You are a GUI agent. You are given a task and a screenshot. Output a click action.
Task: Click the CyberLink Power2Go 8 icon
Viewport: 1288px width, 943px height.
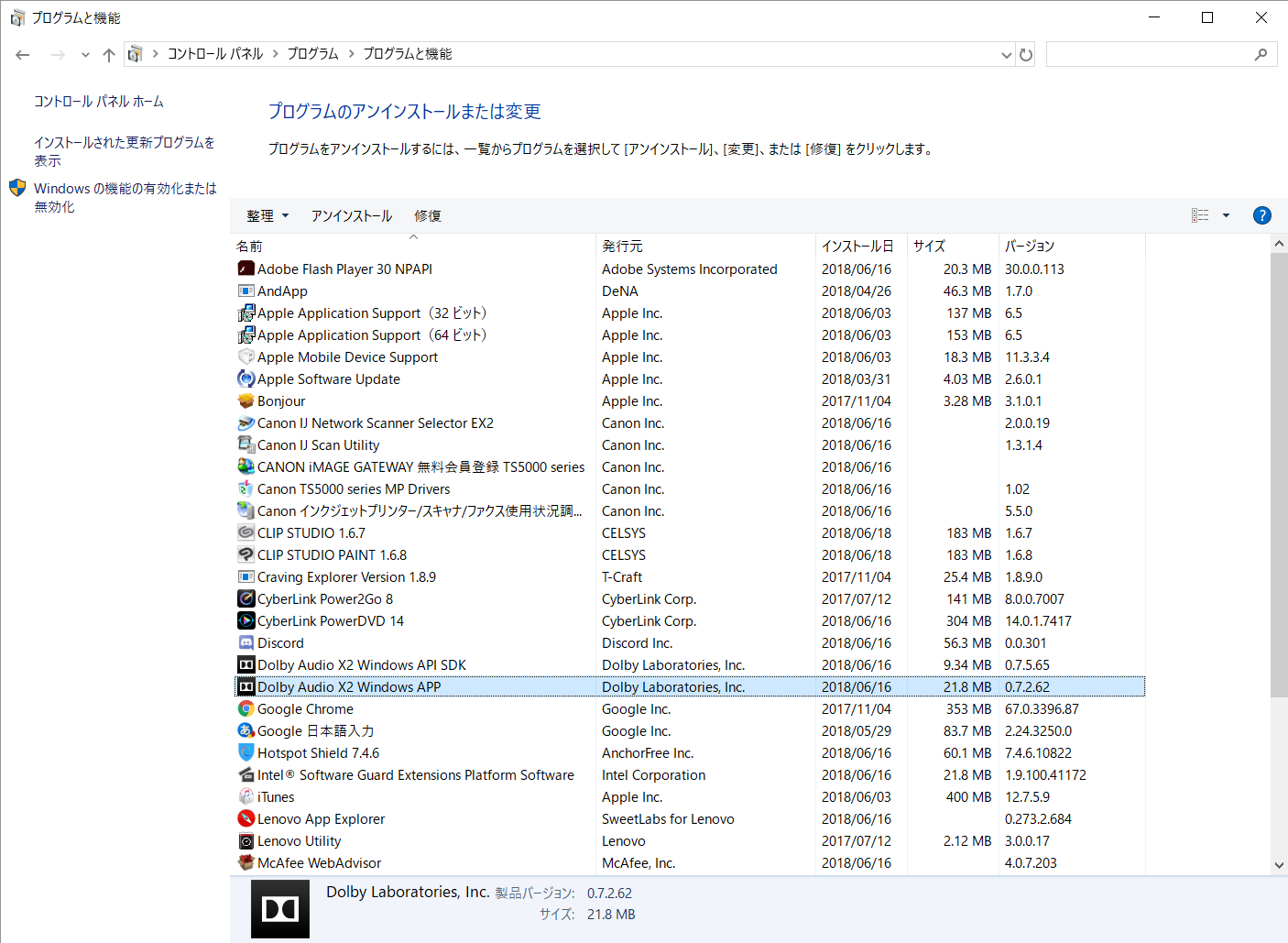tap(246, 598)
